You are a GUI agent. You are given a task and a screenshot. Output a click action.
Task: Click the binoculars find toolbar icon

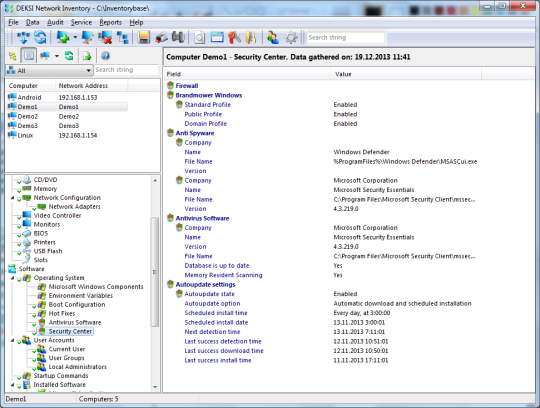pos(178,37)
